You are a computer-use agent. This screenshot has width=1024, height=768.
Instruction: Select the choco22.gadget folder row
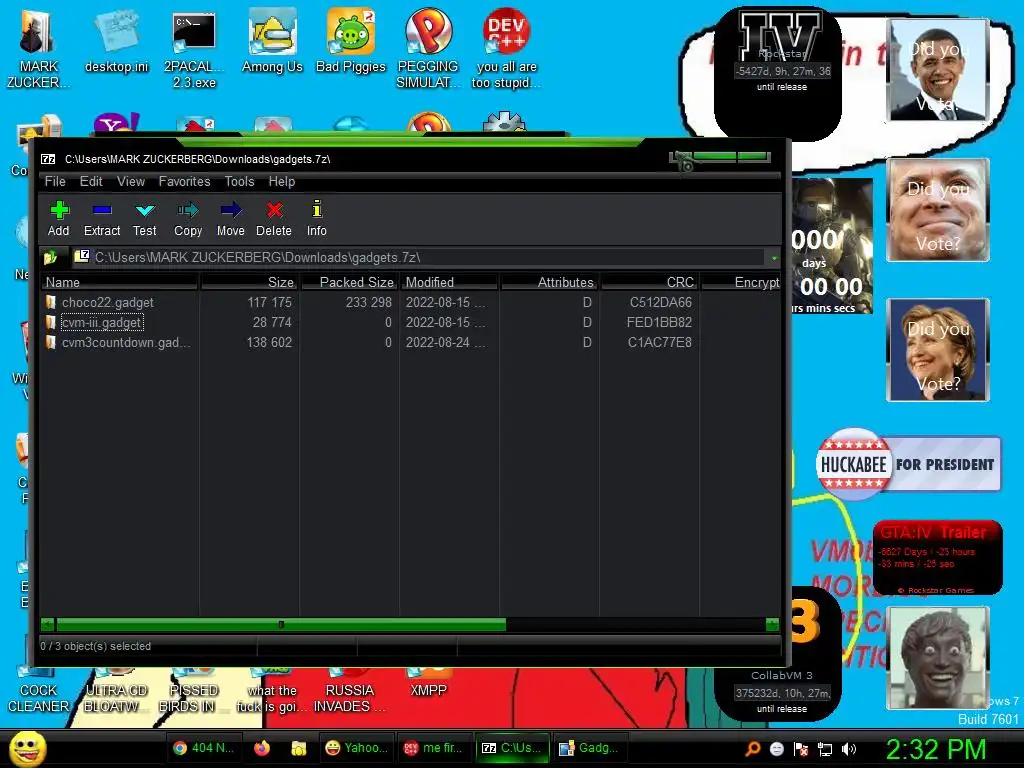(411, 302)
